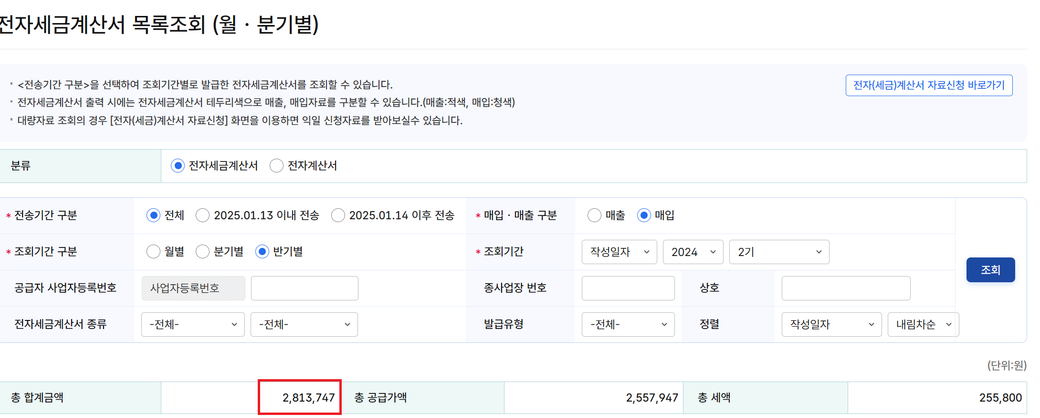Select 반기별 inquiry period type
Viewport: 1040px width, 418px height.
pyautogui.click(x=263, y=252)
